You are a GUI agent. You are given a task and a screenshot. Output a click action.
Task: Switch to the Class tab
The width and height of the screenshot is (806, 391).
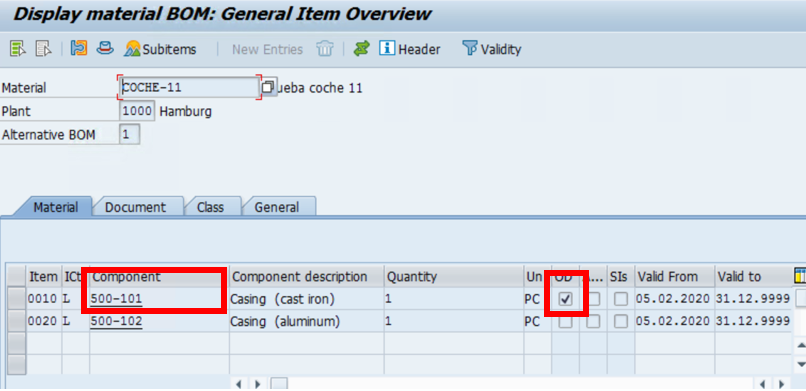211,207
